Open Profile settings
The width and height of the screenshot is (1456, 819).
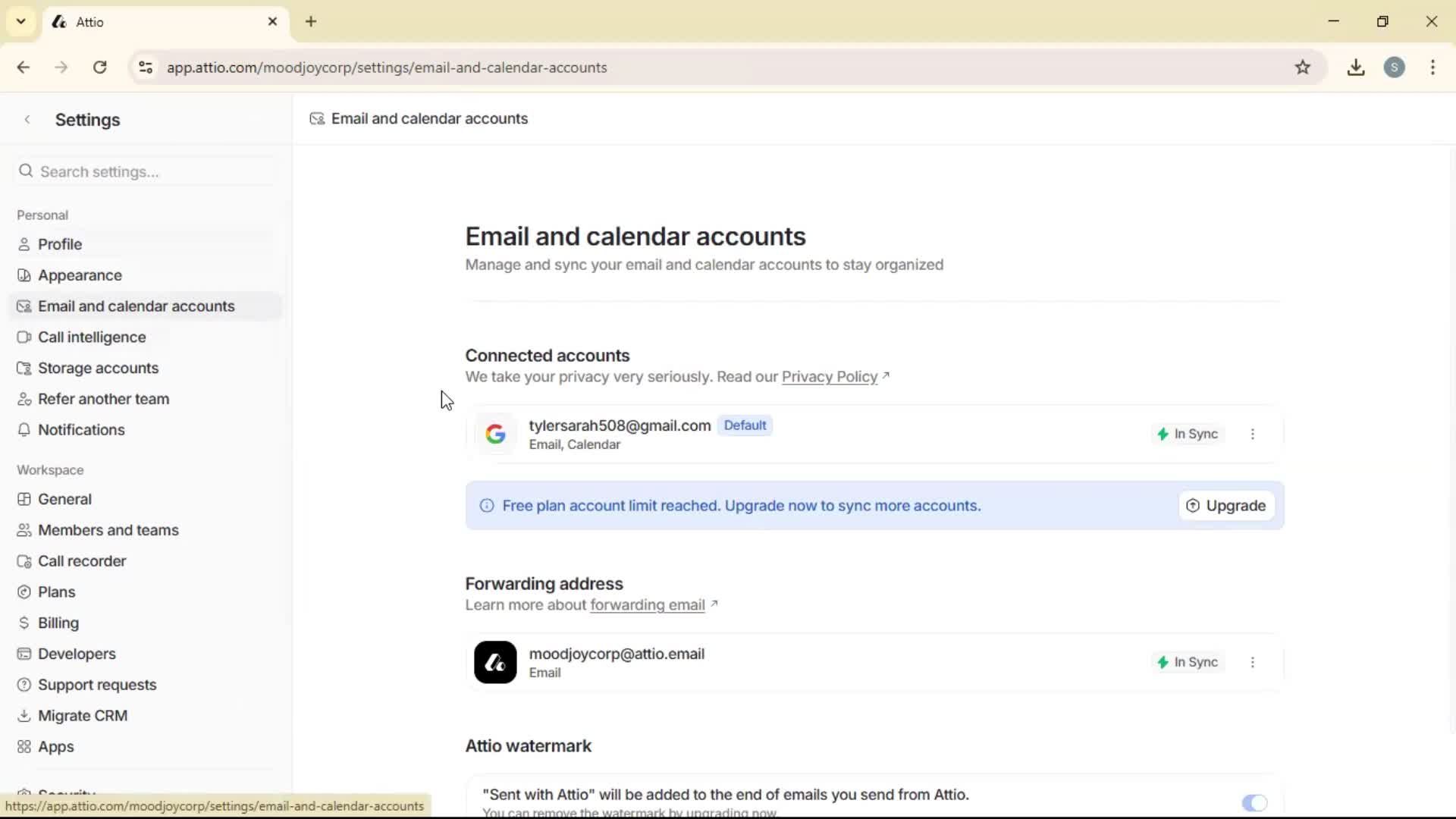tap(146, 244)
